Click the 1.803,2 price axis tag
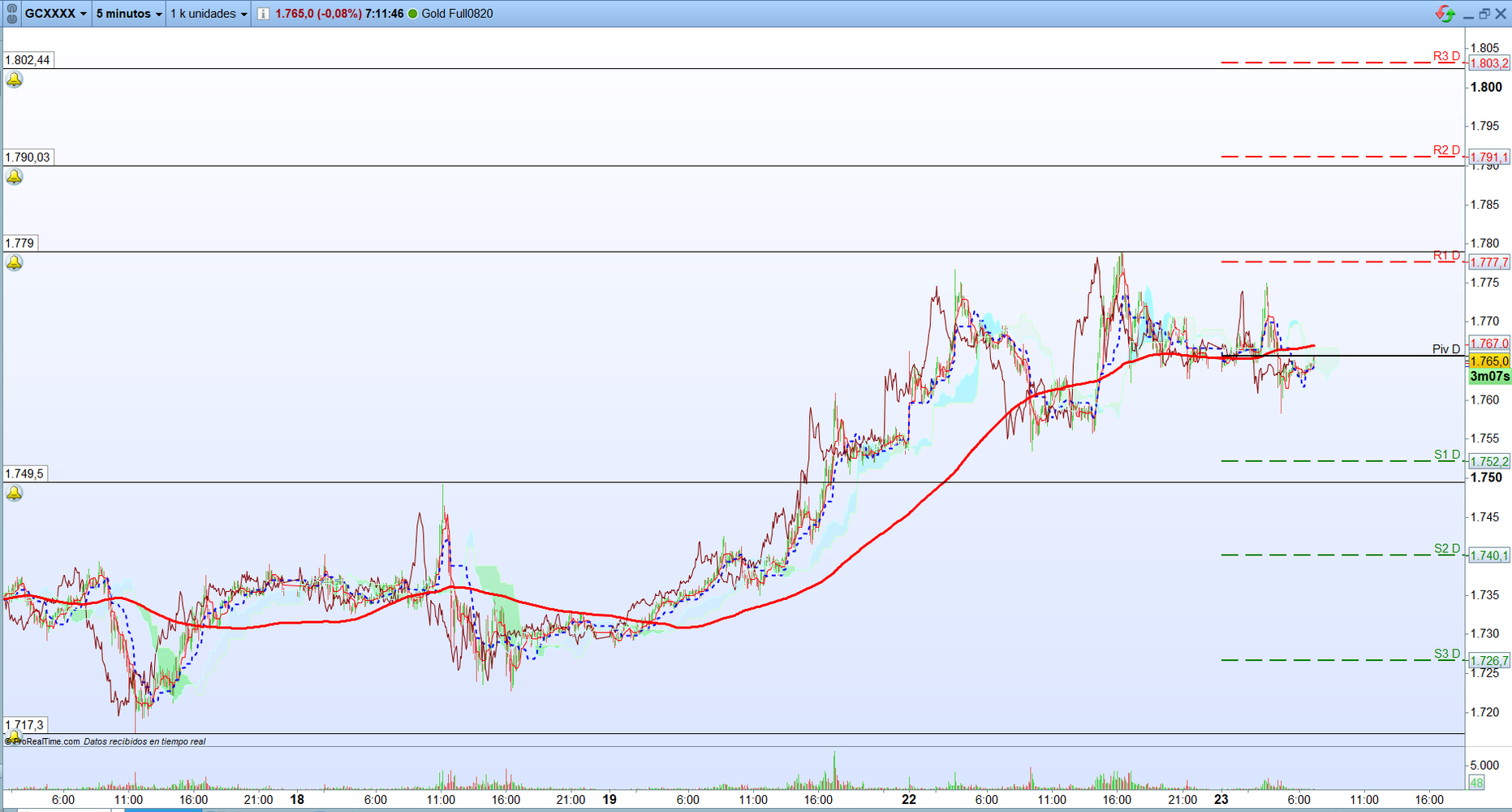 tap(1489, 63)
